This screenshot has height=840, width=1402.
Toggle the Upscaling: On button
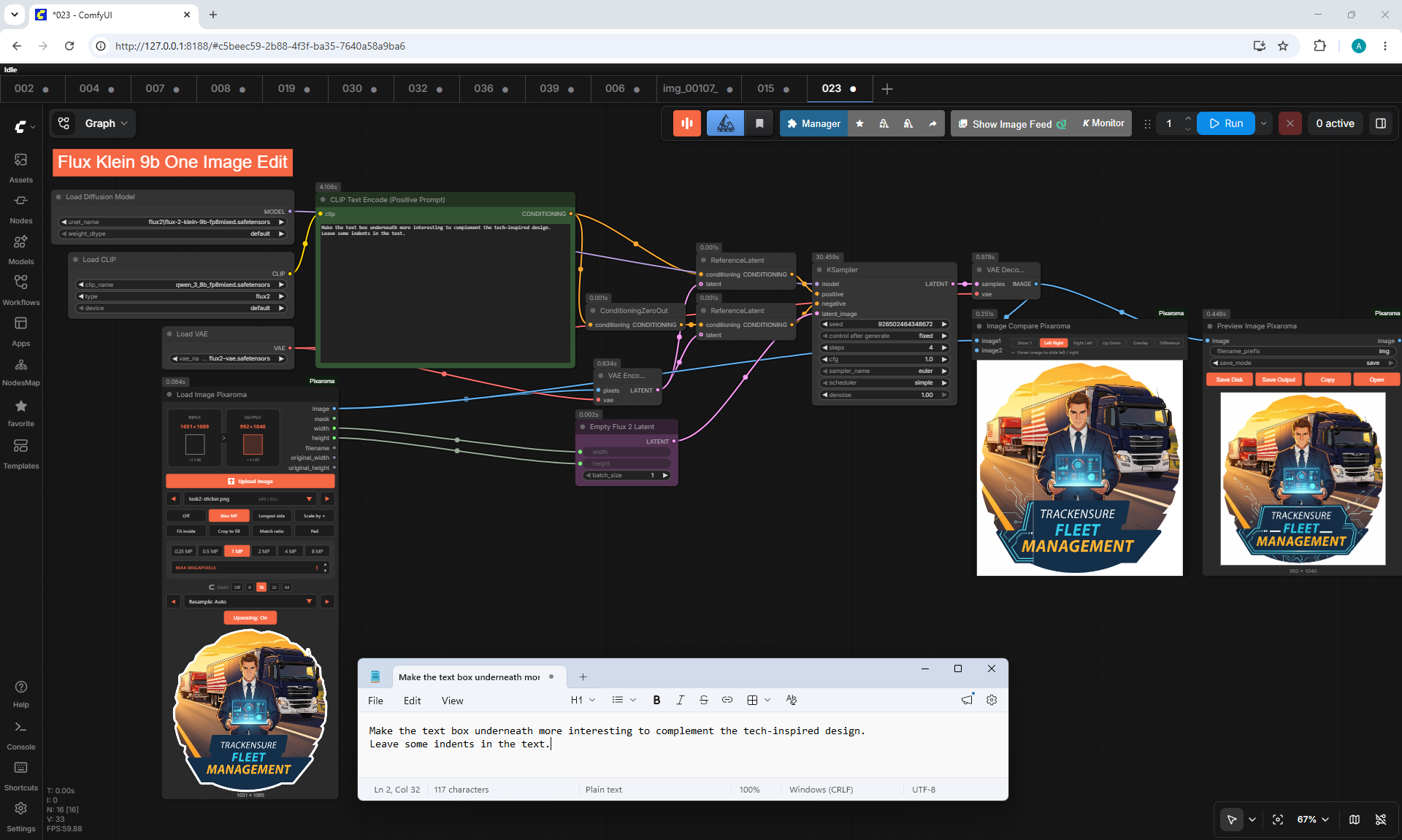(x=250, y=617)
